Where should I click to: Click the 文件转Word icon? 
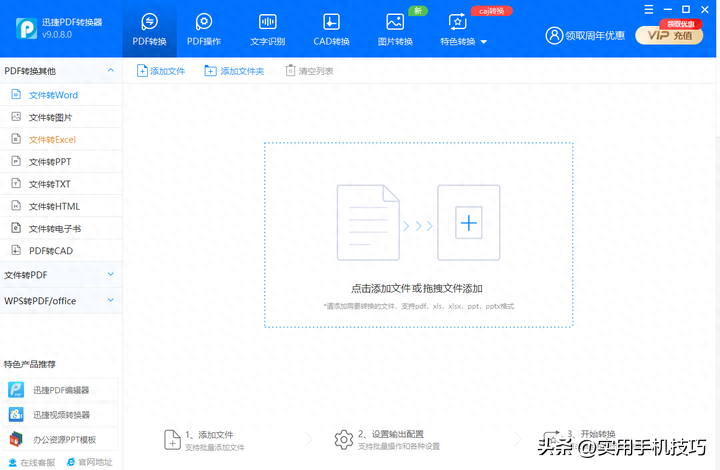(x=16, y=94)
